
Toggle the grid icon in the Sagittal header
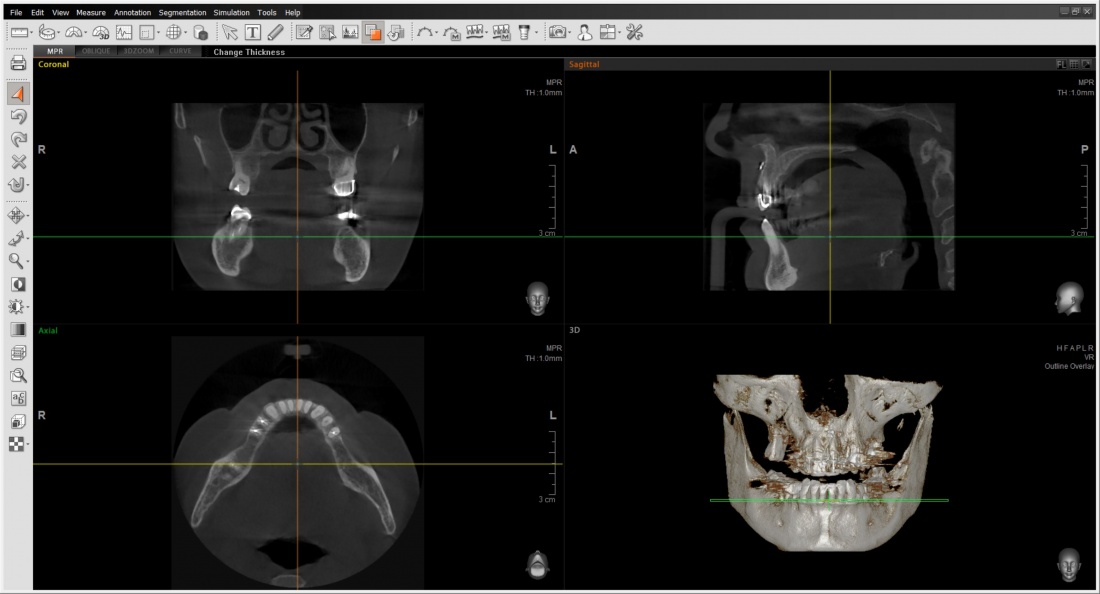click(1073, 64)
